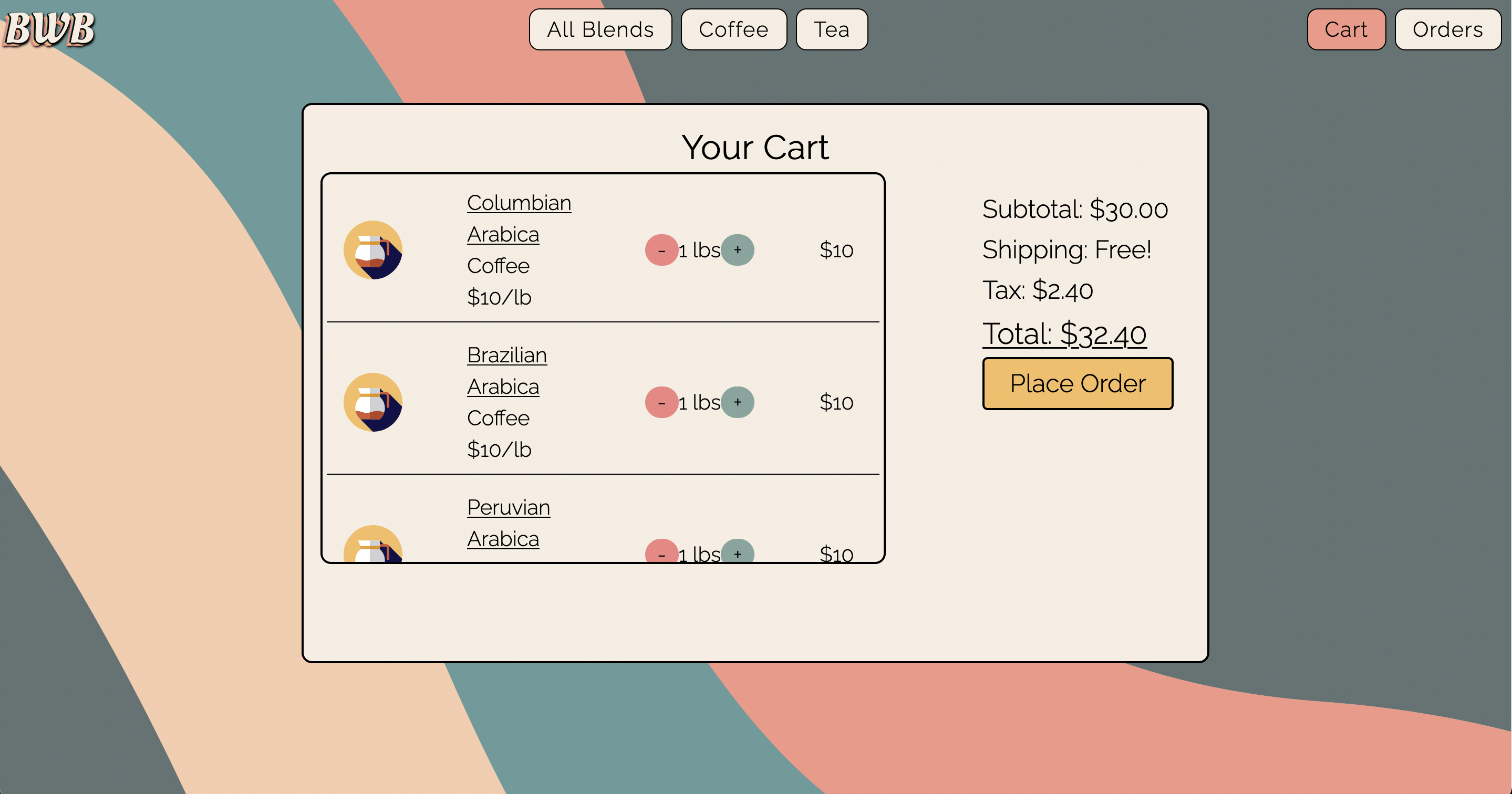Screen dimensions: 1512x794
Task: Click the BWB logo
Action: [49, 29]
